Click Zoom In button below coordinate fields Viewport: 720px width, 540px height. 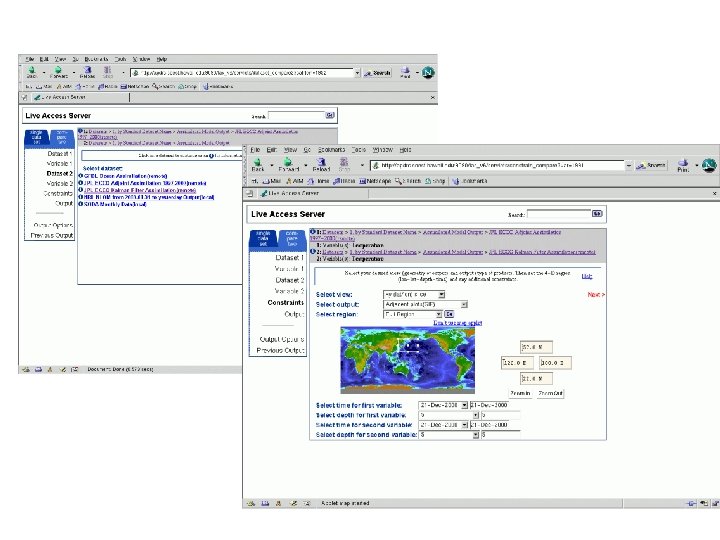520,394
